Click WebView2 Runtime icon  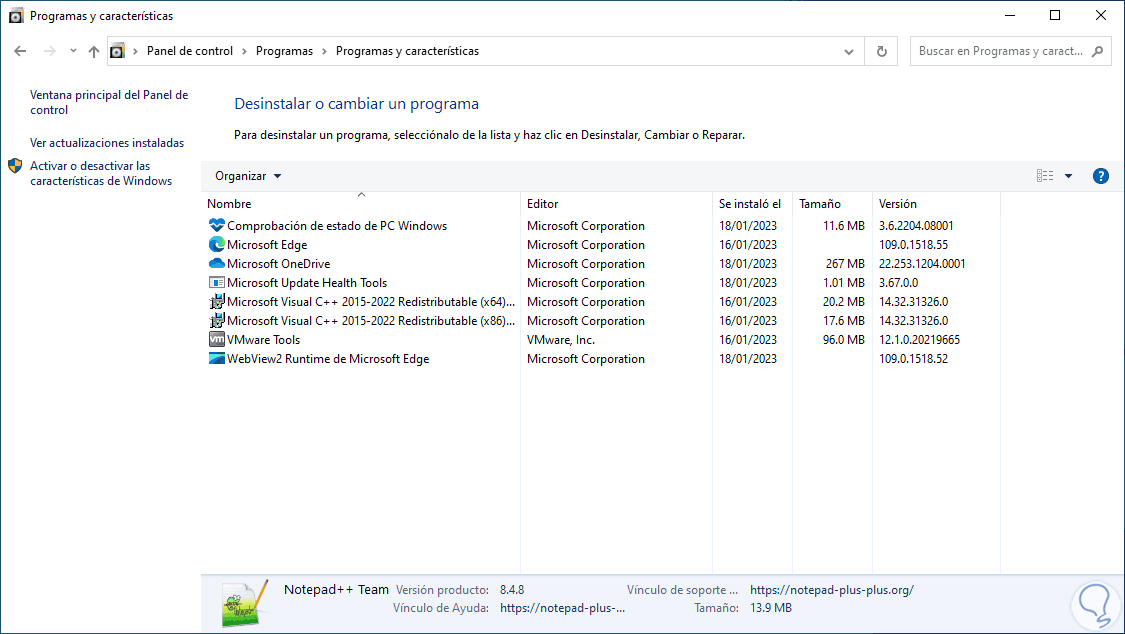point(217,359)
